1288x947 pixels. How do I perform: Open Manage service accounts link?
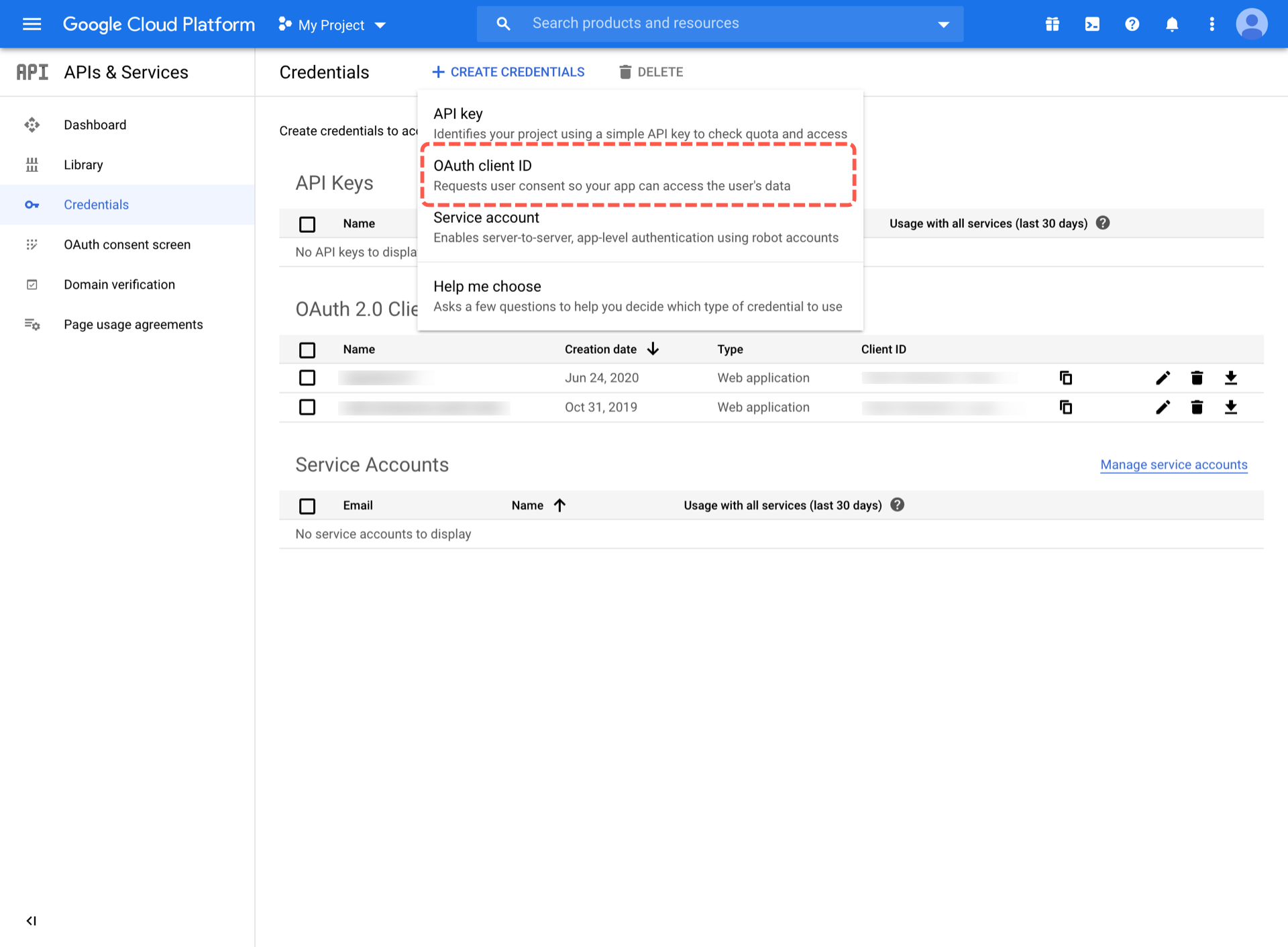(x=1173, y=464)
